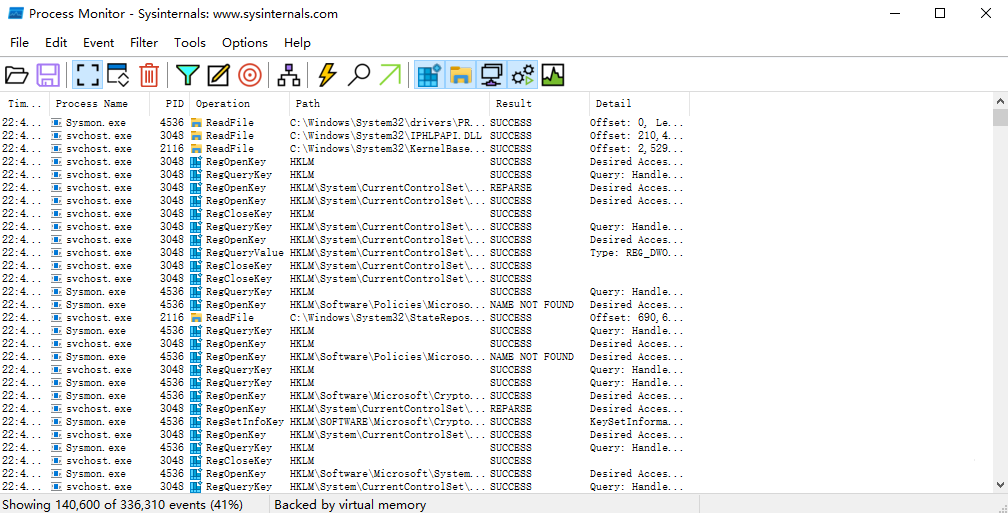Click the Save floppy disk icon
1008x513 pixels.
click(48, 75)
